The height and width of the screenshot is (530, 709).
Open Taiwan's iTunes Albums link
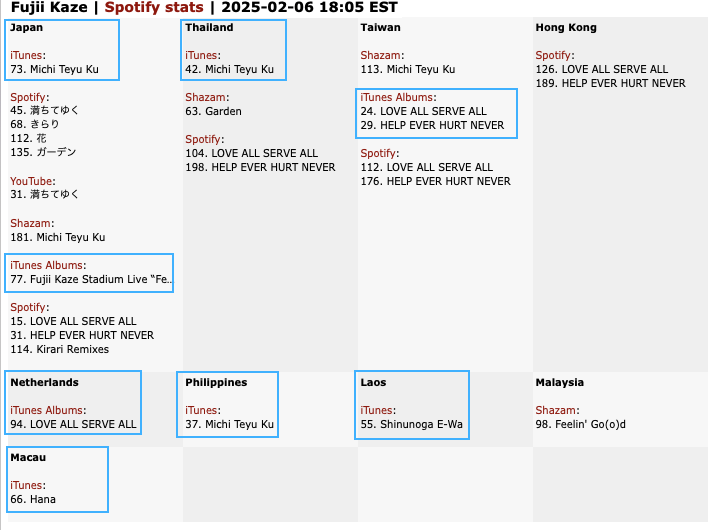pyautogui.click(x=397, y=97)
